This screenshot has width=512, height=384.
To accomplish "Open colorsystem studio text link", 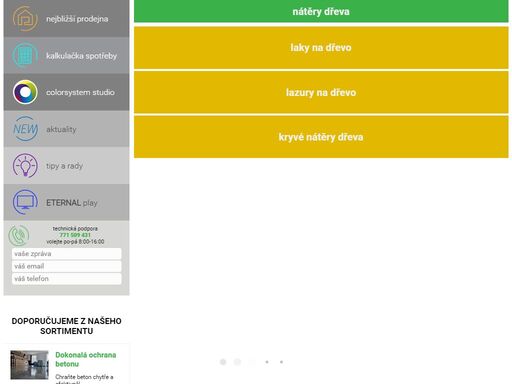I will (x=80, y=92).
